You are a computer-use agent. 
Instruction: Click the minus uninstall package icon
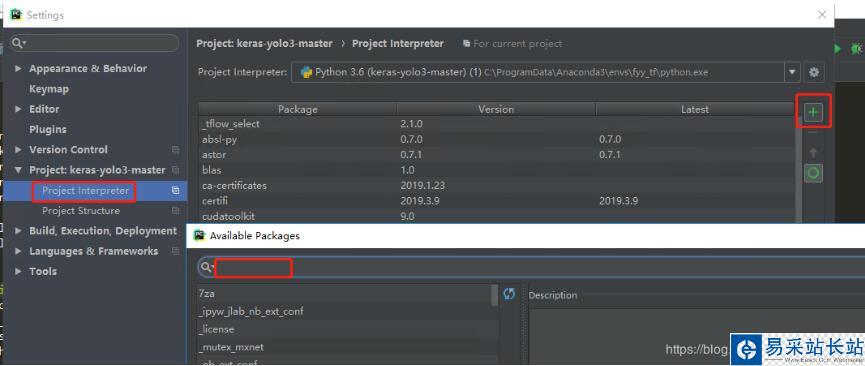[813, 132]
